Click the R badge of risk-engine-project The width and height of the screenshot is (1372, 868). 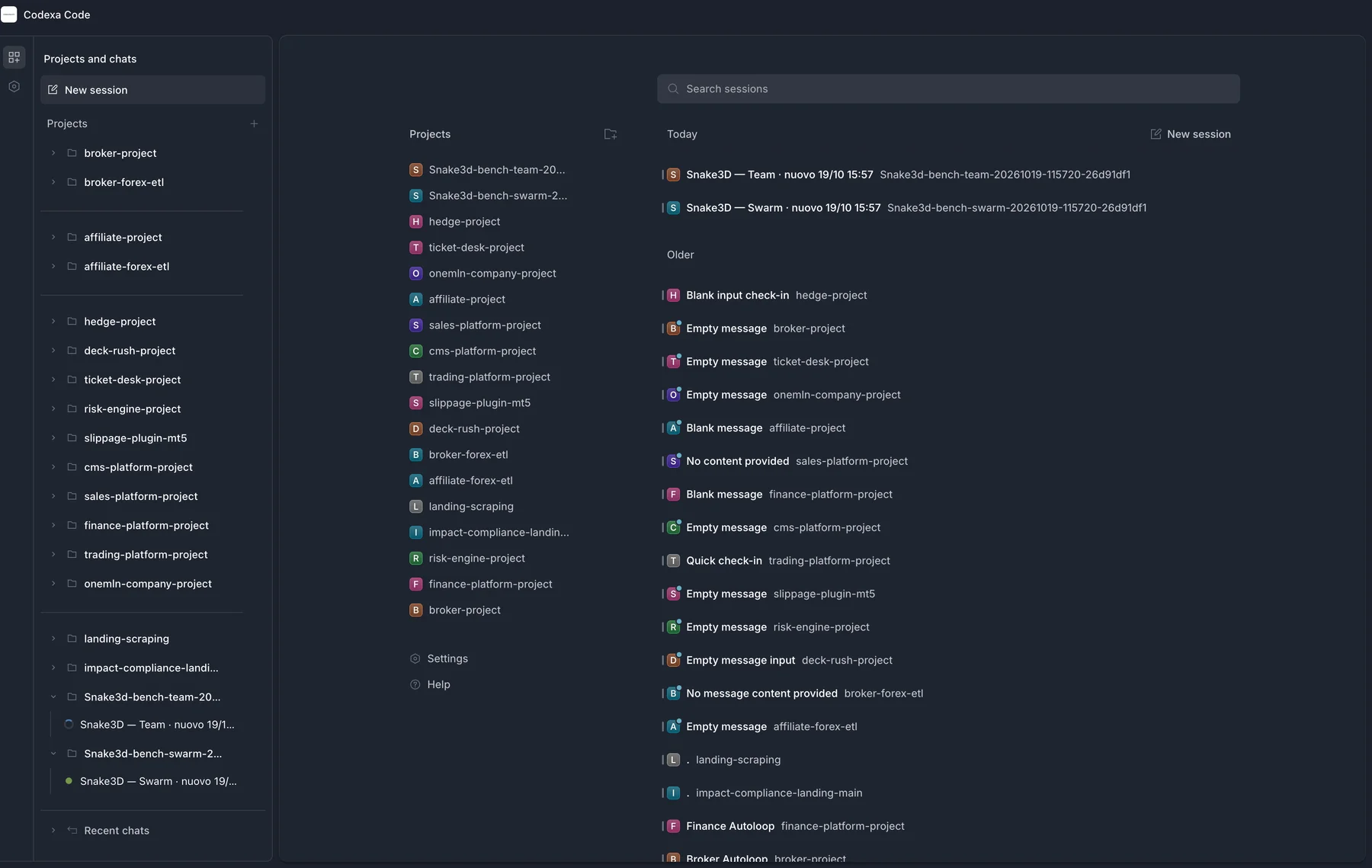click(x=415, y=559)
